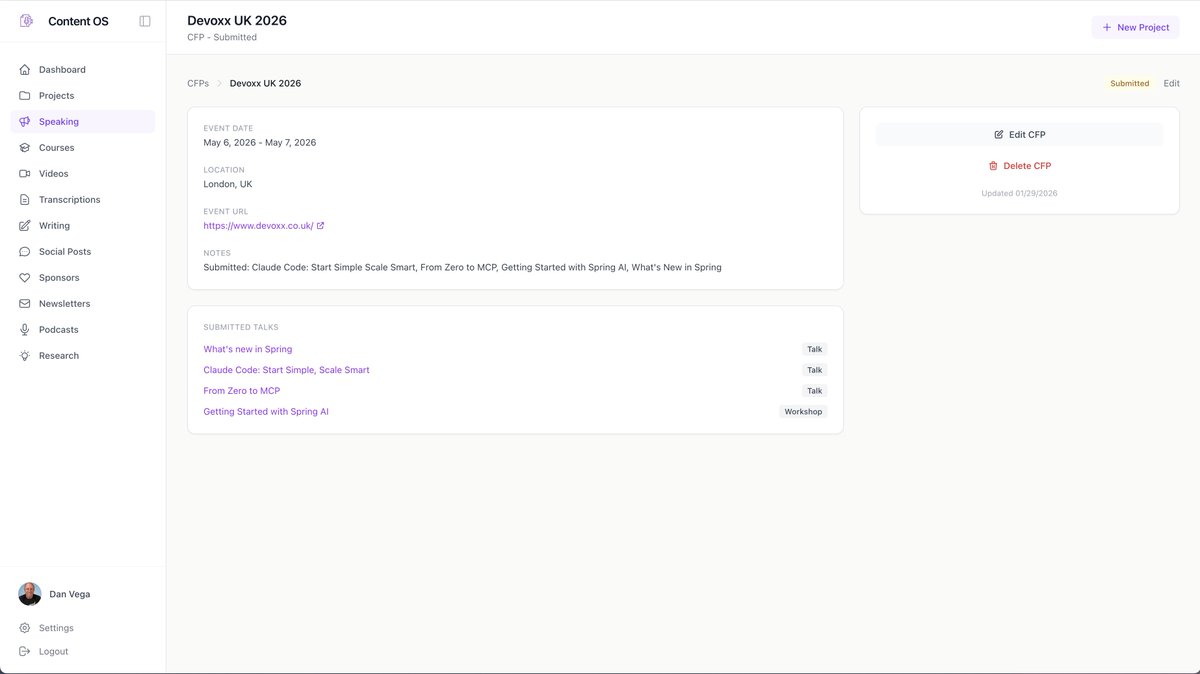Image resolution: width=1200 pixels, height=674 pixels.
Task: Click the "May 6, 2026 - May 7, 2026" date
Action: pyautogui.click(x=260, y=143)
